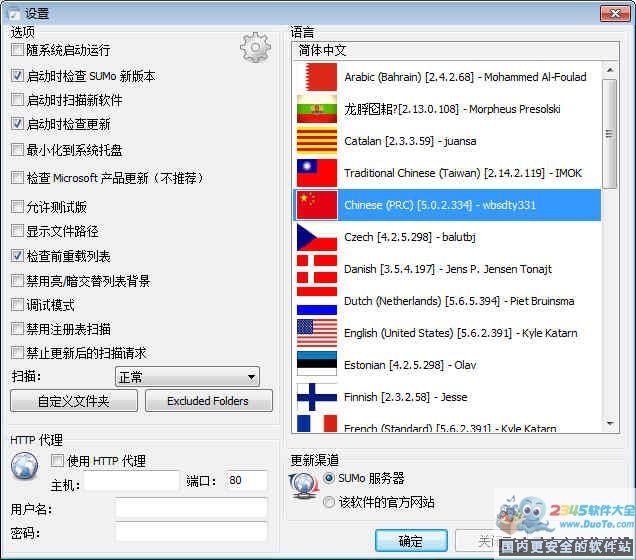Select Traditional Chinese (Taiwan) language

tap(447, 173)
